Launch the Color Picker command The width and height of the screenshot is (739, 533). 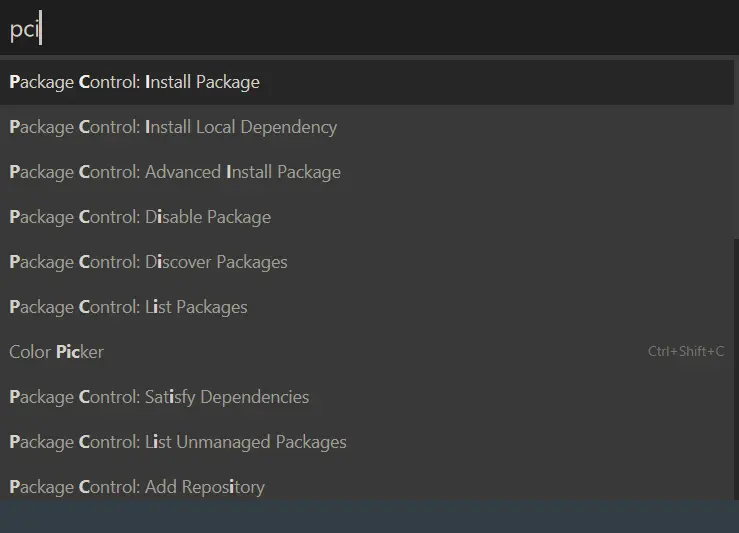(x=56, y=352)
